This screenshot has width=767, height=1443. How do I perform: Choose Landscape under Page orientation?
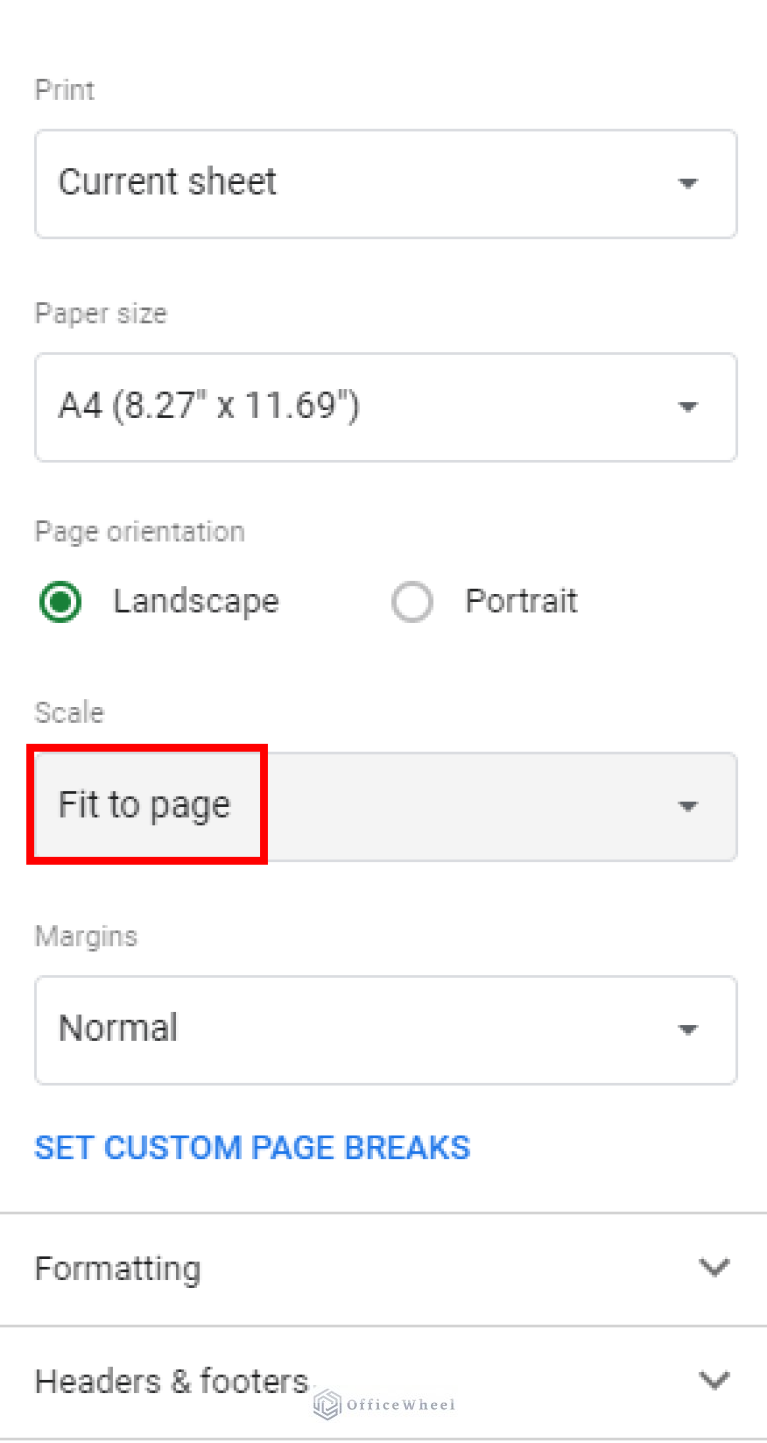[x=59, y=601]
